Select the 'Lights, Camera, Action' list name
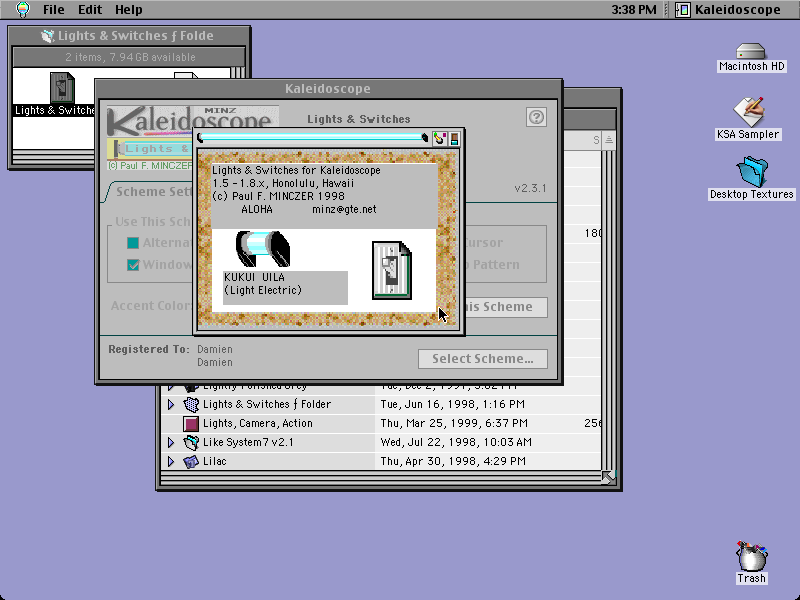Viewport: 800px width, 600px height. tap(258, 423)
